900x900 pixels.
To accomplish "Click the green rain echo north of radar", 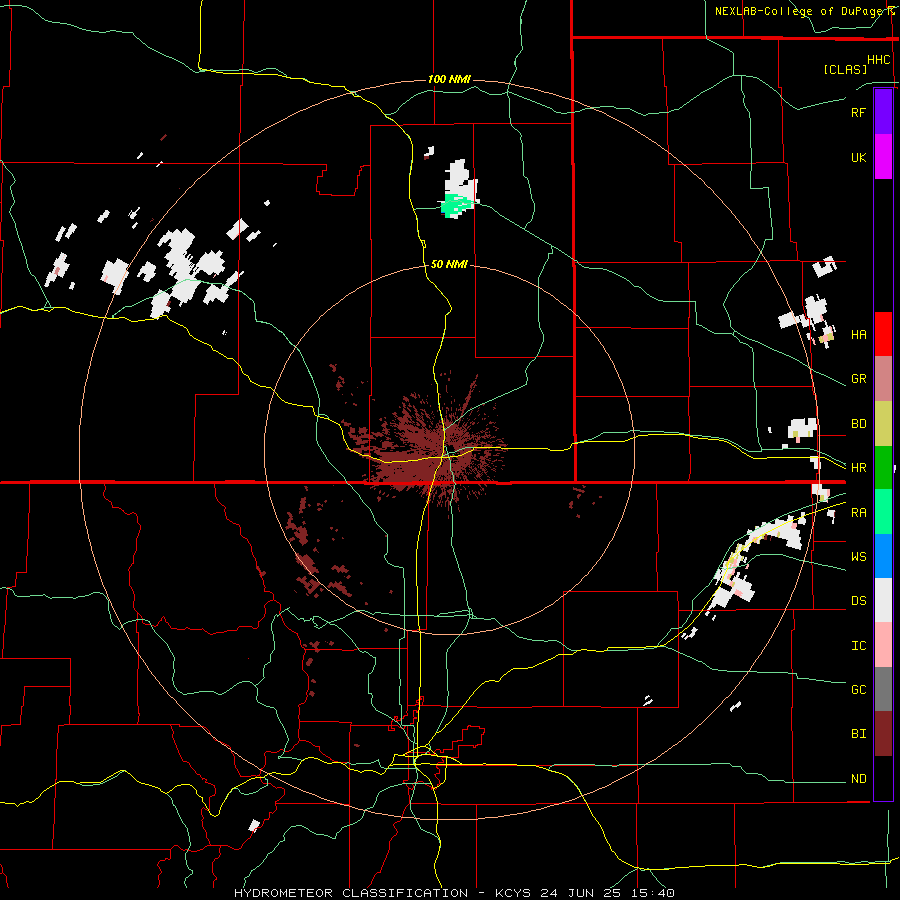I will coord(457,205).
